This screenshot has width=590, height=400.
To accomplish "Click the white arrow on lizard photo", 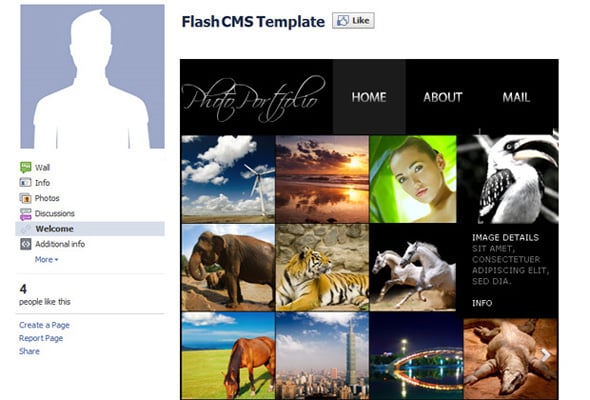I will tap(546, 354).
